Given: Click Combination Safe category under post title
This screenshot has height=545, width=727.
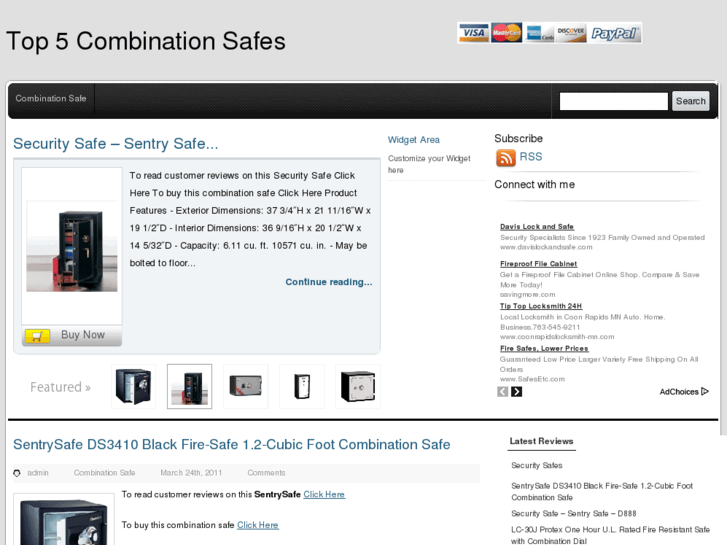Looking at the screenshot, I should pyautogui.click(x=104, y=473).
